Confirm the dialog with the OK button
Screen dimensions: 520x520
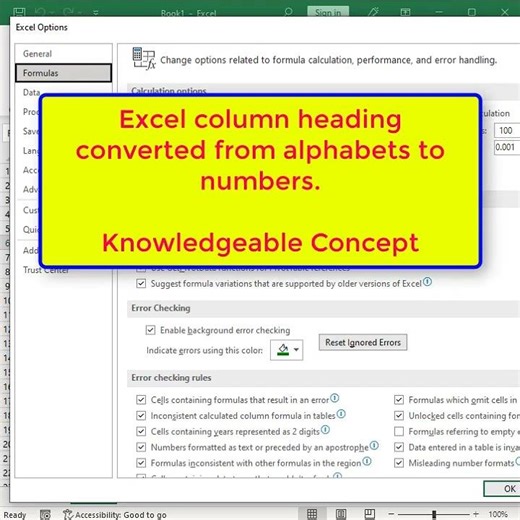tap(503, 489)
